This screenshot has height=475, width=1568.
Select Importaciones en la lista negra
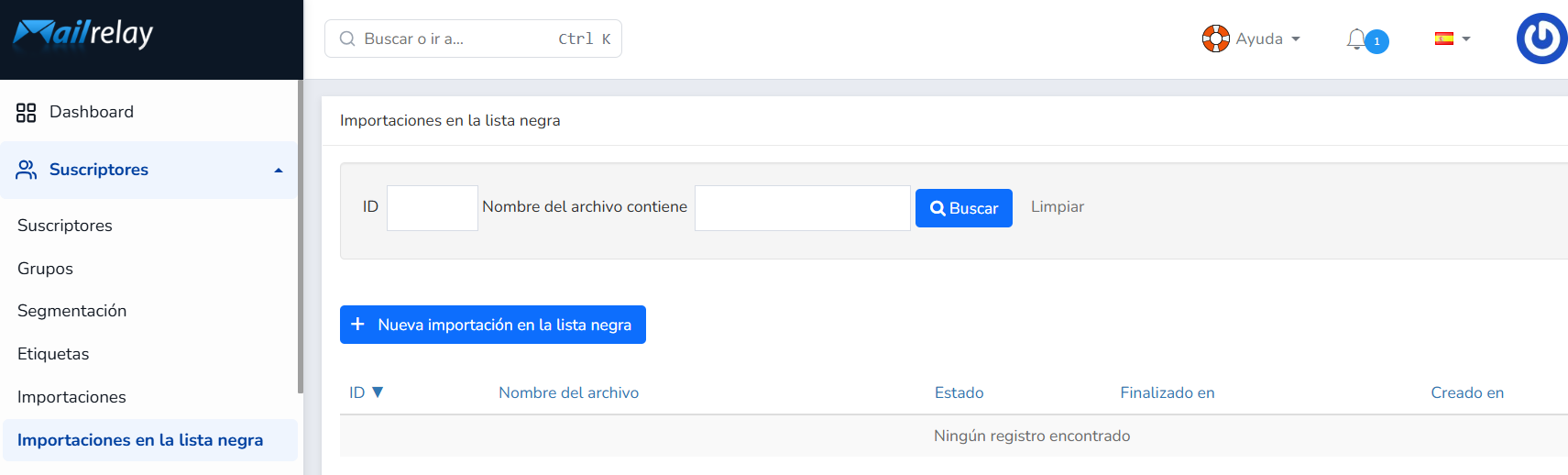tap(150, 440)
